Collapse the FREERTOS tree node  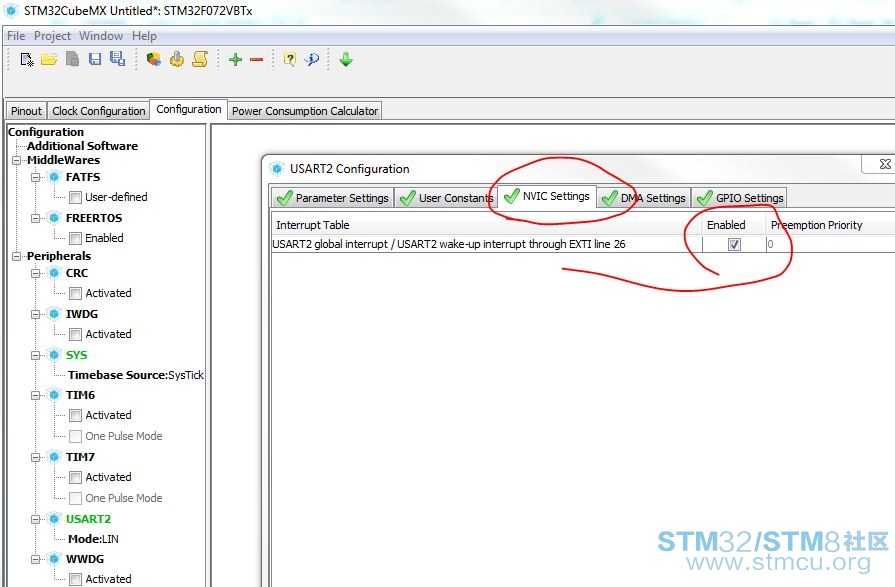pyautogui.click(x=35, y=219)
